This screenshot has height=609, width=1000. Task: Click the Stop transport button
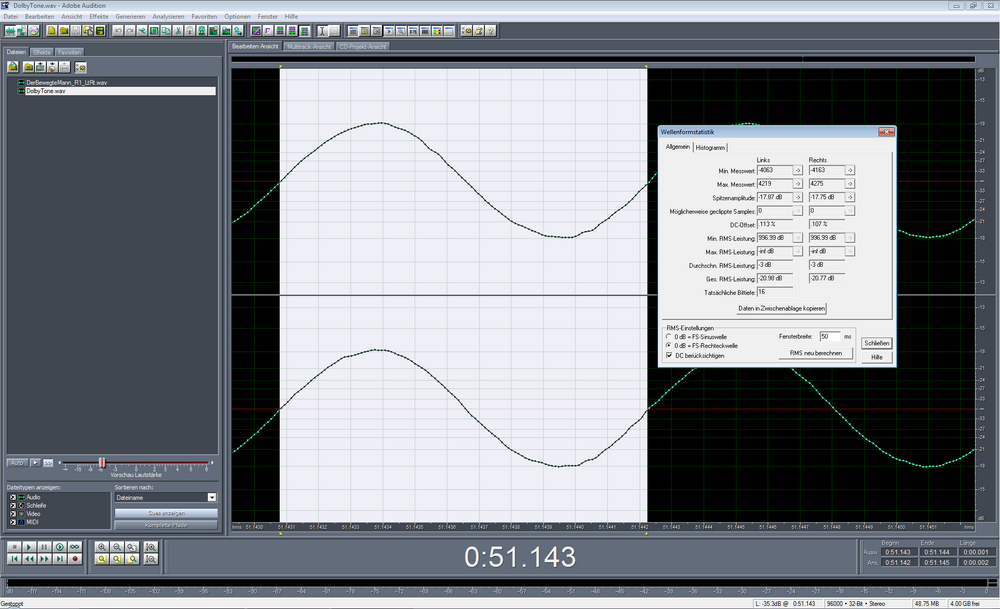point(13,547)
